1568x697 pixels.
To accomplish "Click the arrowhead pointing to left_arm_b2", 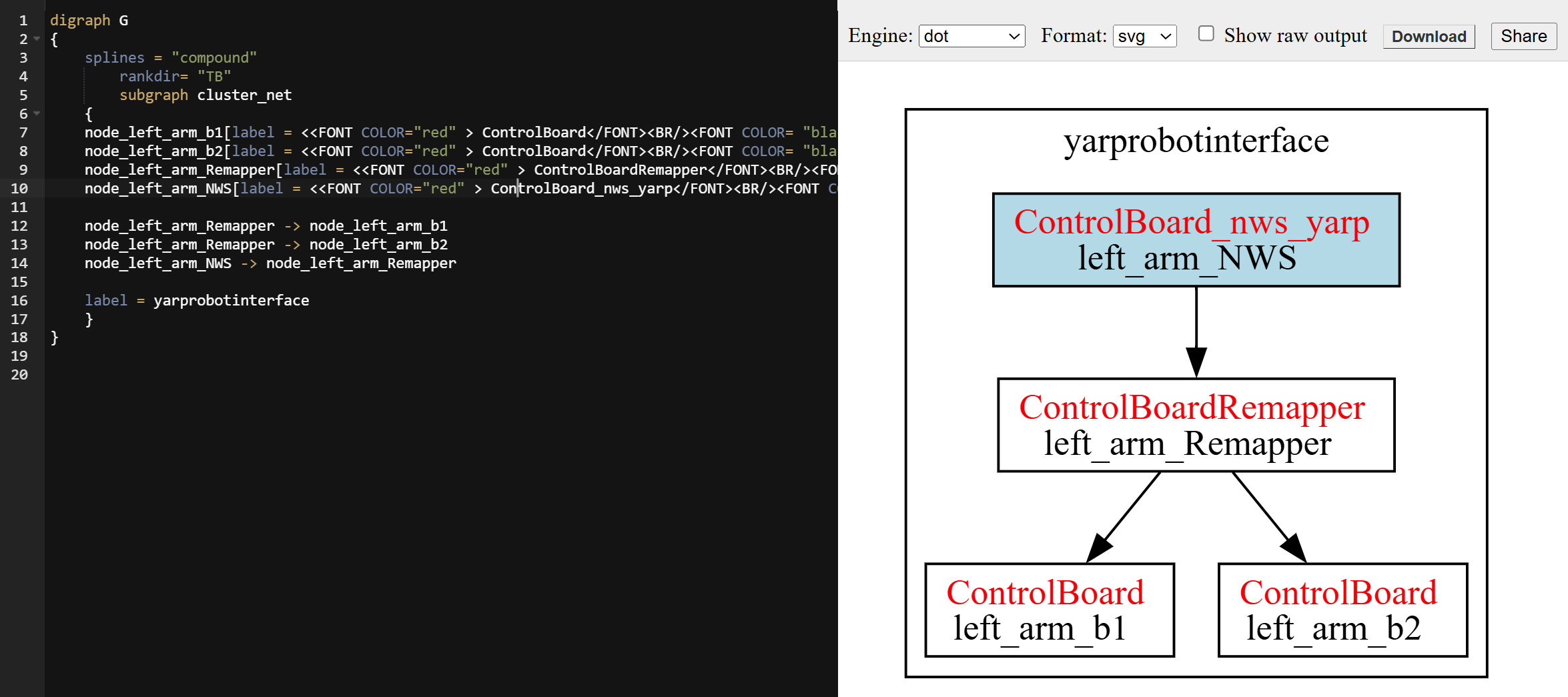I will pos(1293,549).
